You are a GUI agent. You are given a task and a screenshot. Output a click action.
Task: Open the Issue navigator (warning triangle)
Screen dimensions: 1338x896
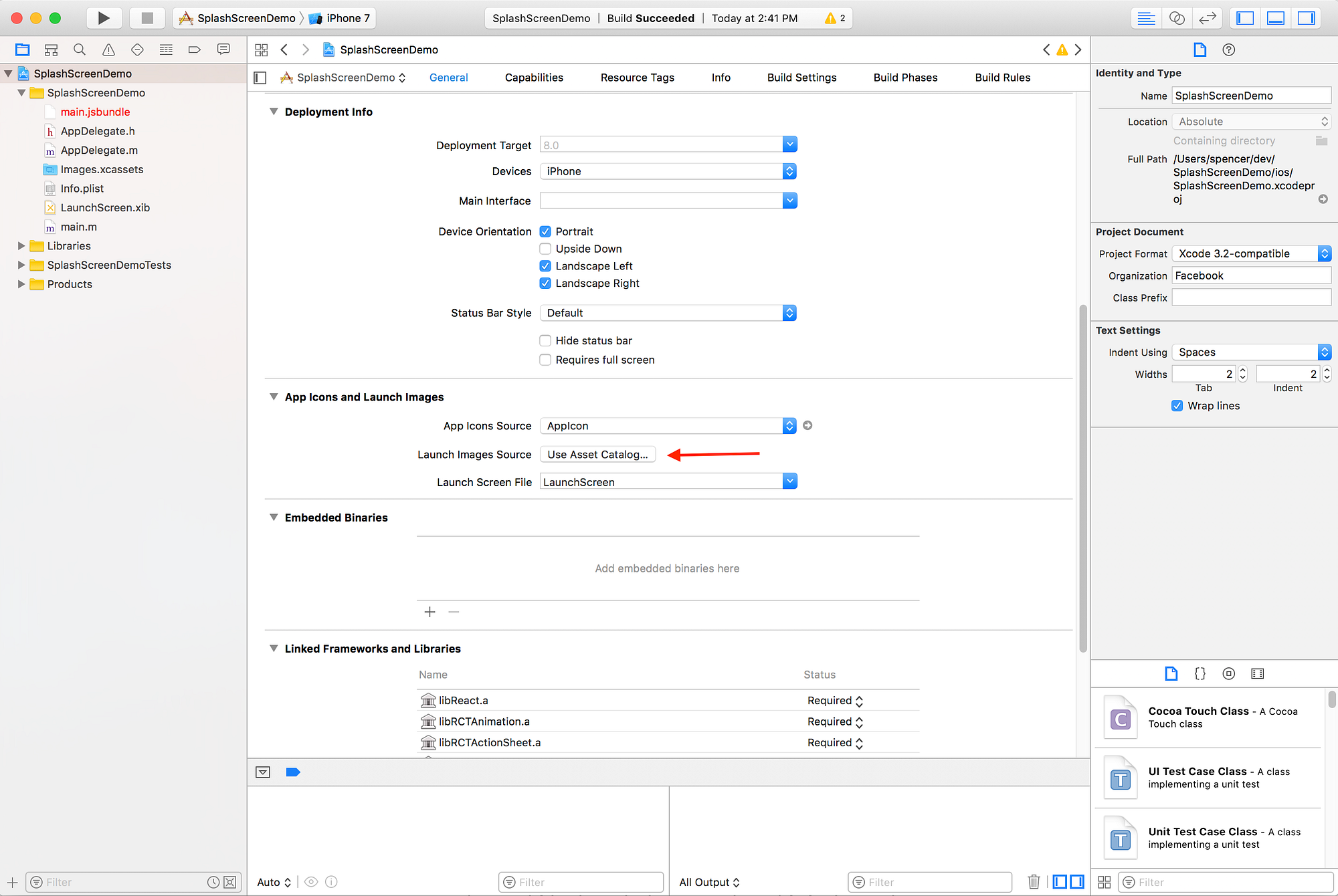(x=108, y=49)
